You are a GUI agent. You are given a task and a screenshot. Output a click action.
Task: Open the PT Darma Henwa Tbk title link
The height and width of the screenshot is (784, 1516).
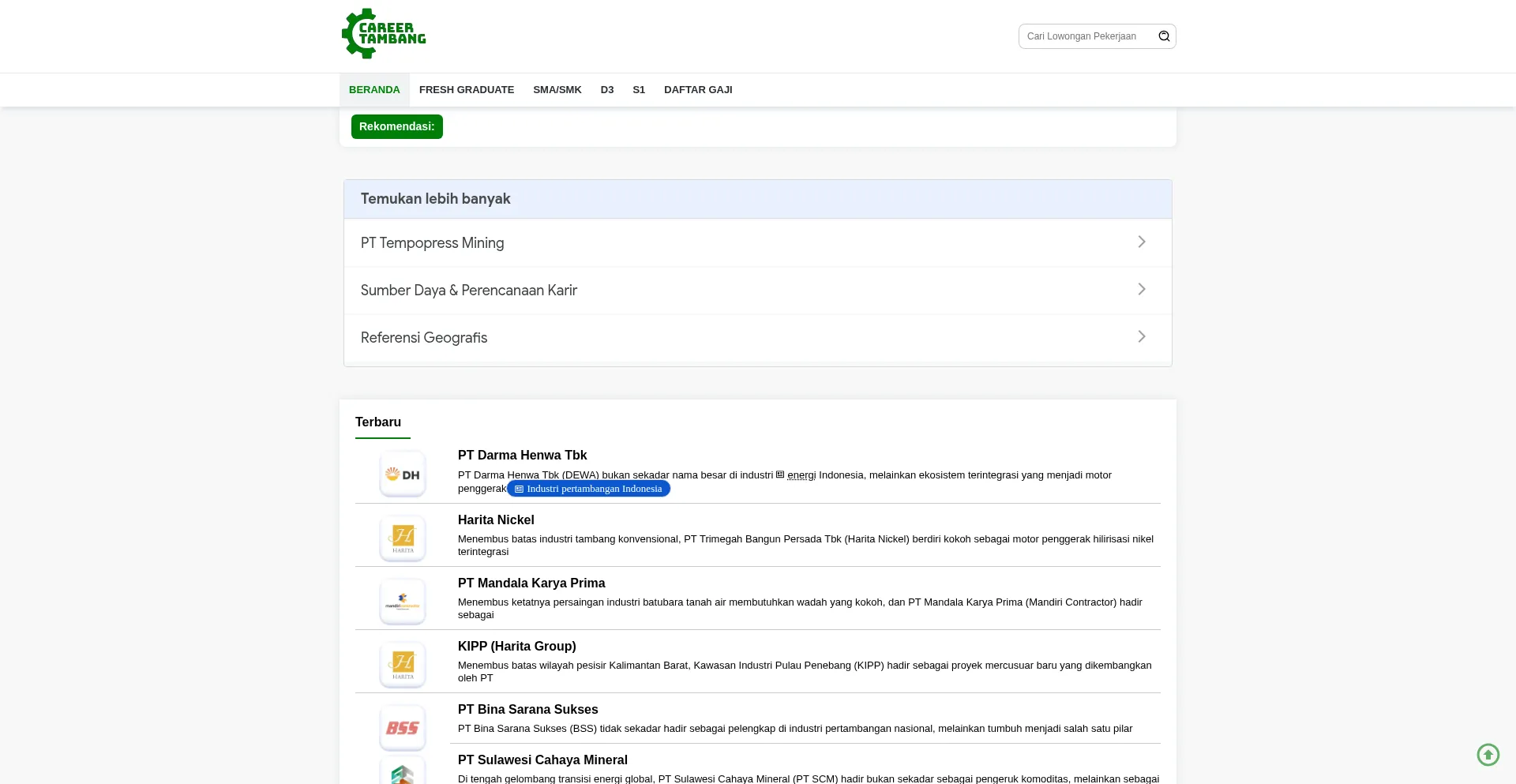click(x=523, y=456)
